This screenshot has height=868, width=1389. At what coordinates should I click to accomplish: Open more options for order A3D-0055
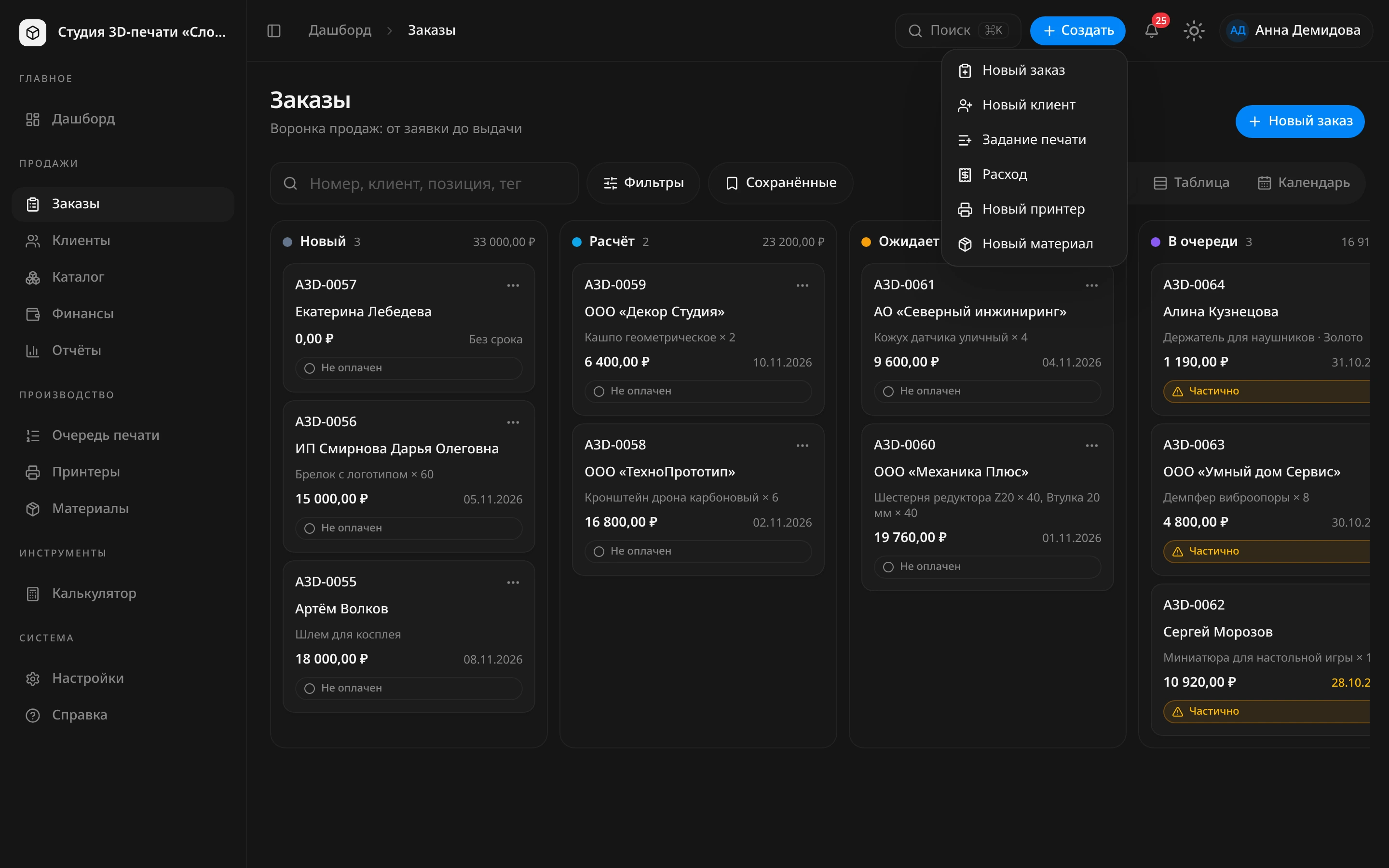513,583
